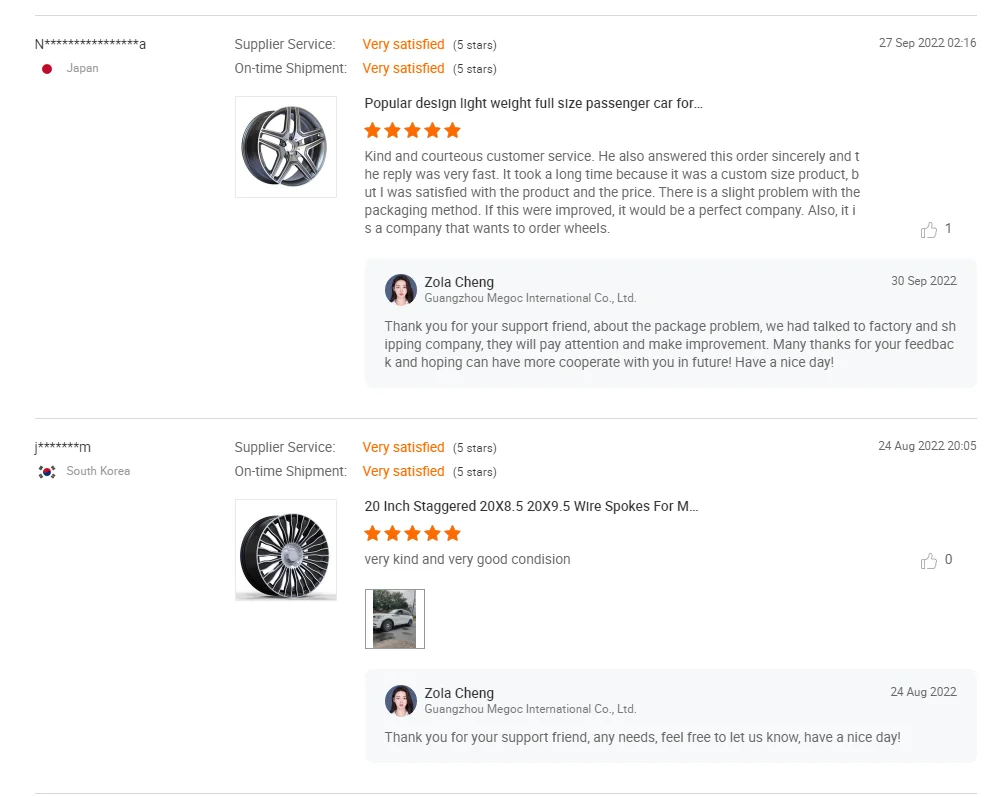Open '20 Inch Staggered 20X8.5 20X9.5' product link
Image resolution: width=999 pixels, height=797 pixels.
pyautogui.click(x=531, y=507)
